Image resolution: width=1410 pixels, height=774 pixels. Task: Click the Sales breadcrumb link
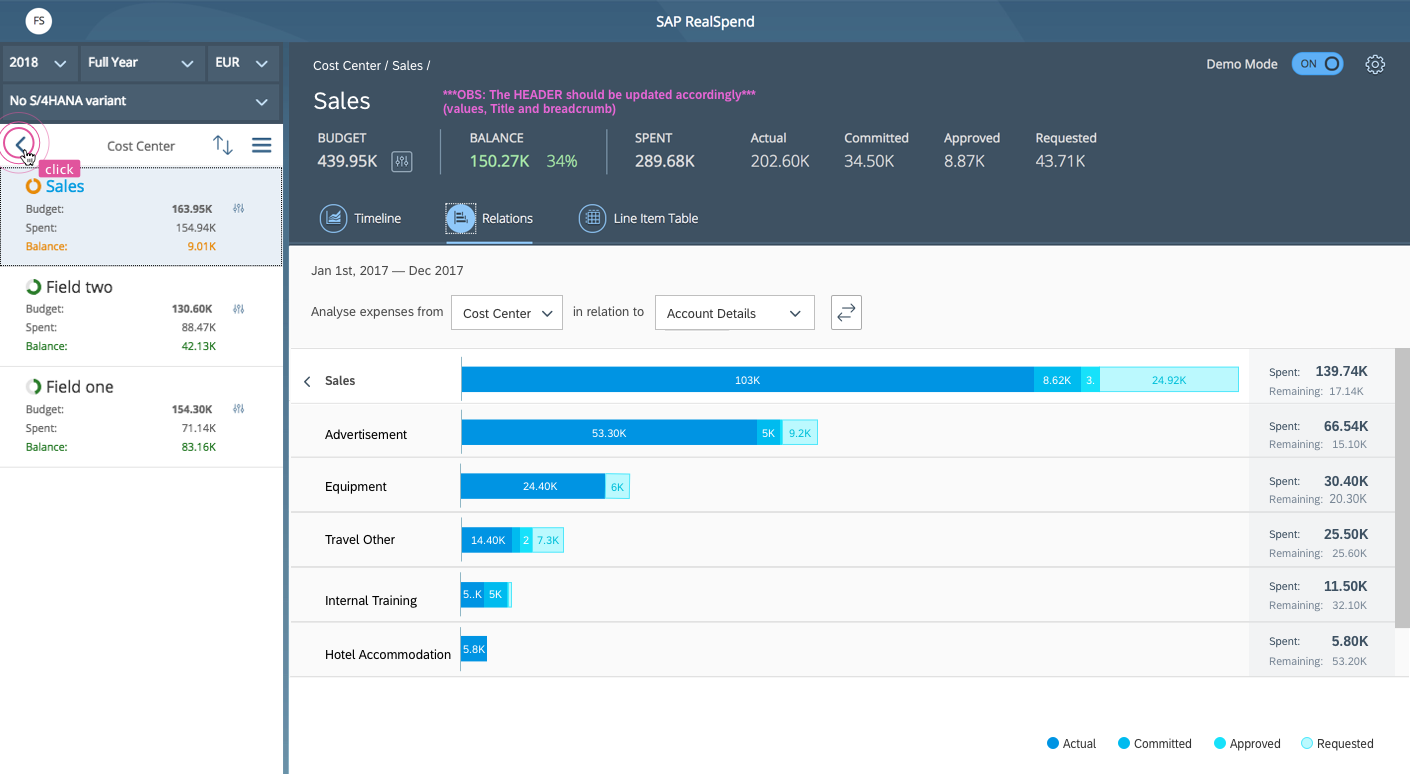(407, 66)
